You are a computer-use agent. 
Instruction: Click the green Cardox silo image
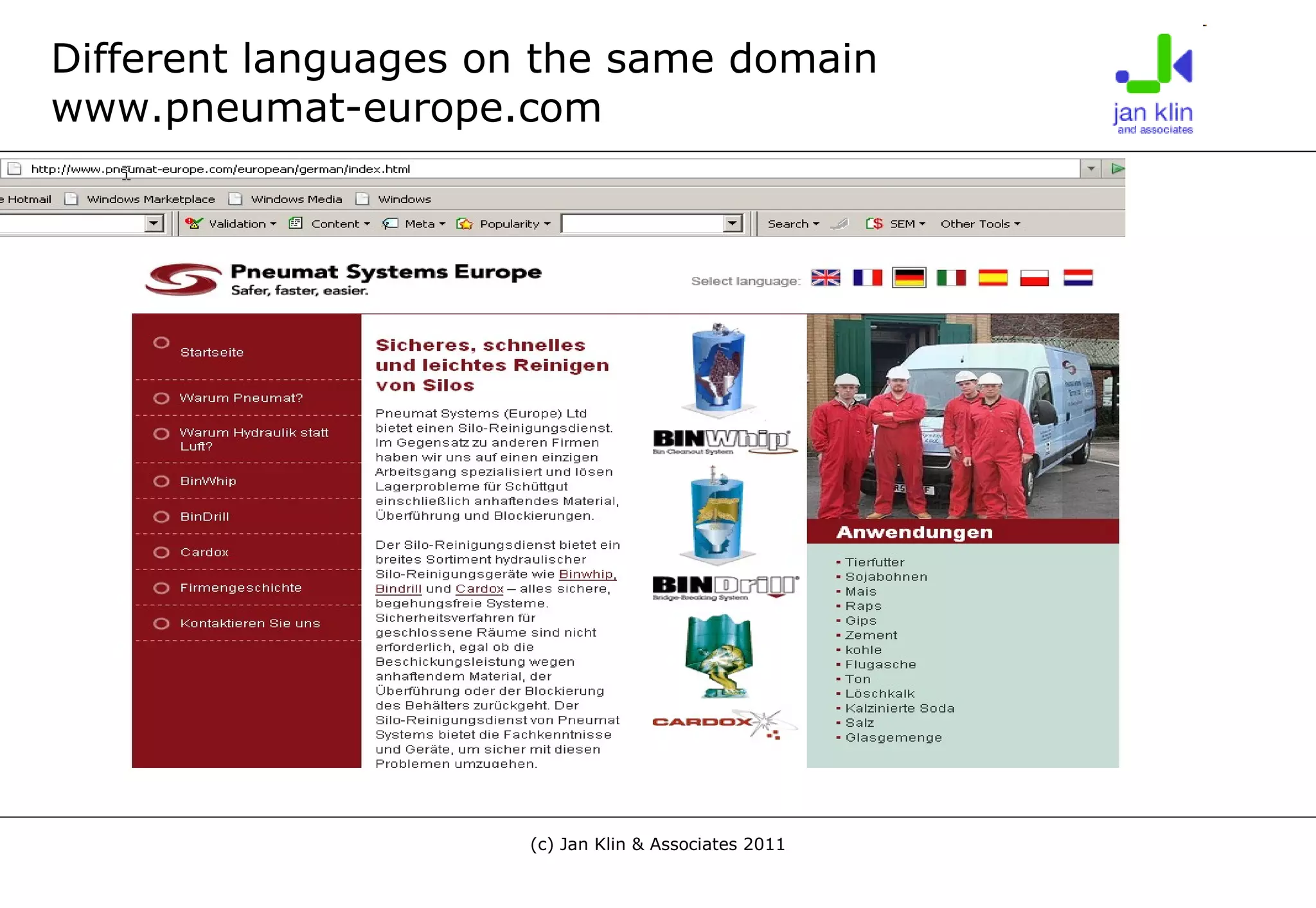pyautogui.click(x=718, y=656)
